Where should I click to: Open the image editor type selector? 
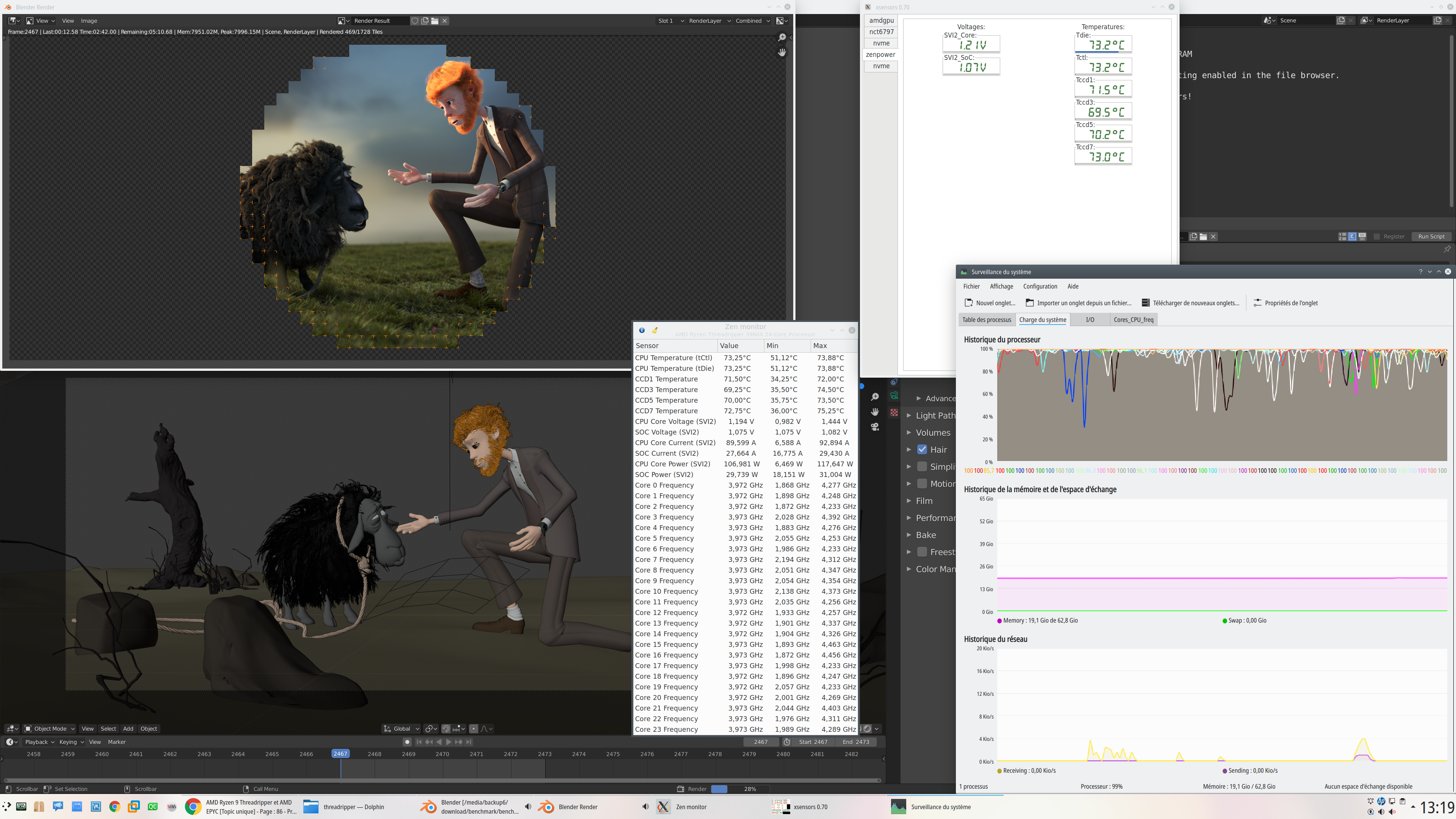tap(14, 21)
